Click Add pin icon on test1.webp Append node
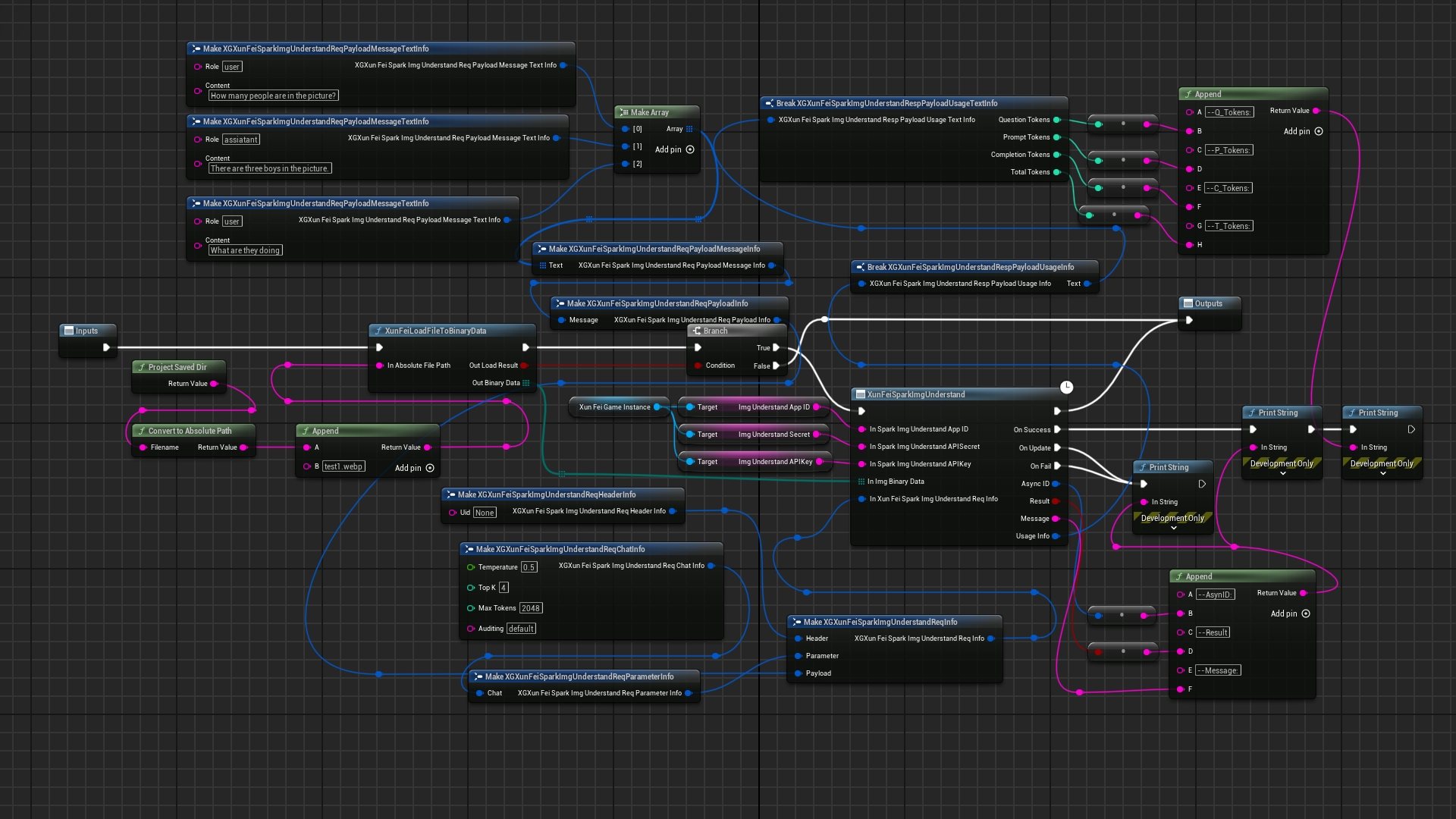Image resolution: width=1456 pixels, height=819 pixels. (x=430, y=468)
